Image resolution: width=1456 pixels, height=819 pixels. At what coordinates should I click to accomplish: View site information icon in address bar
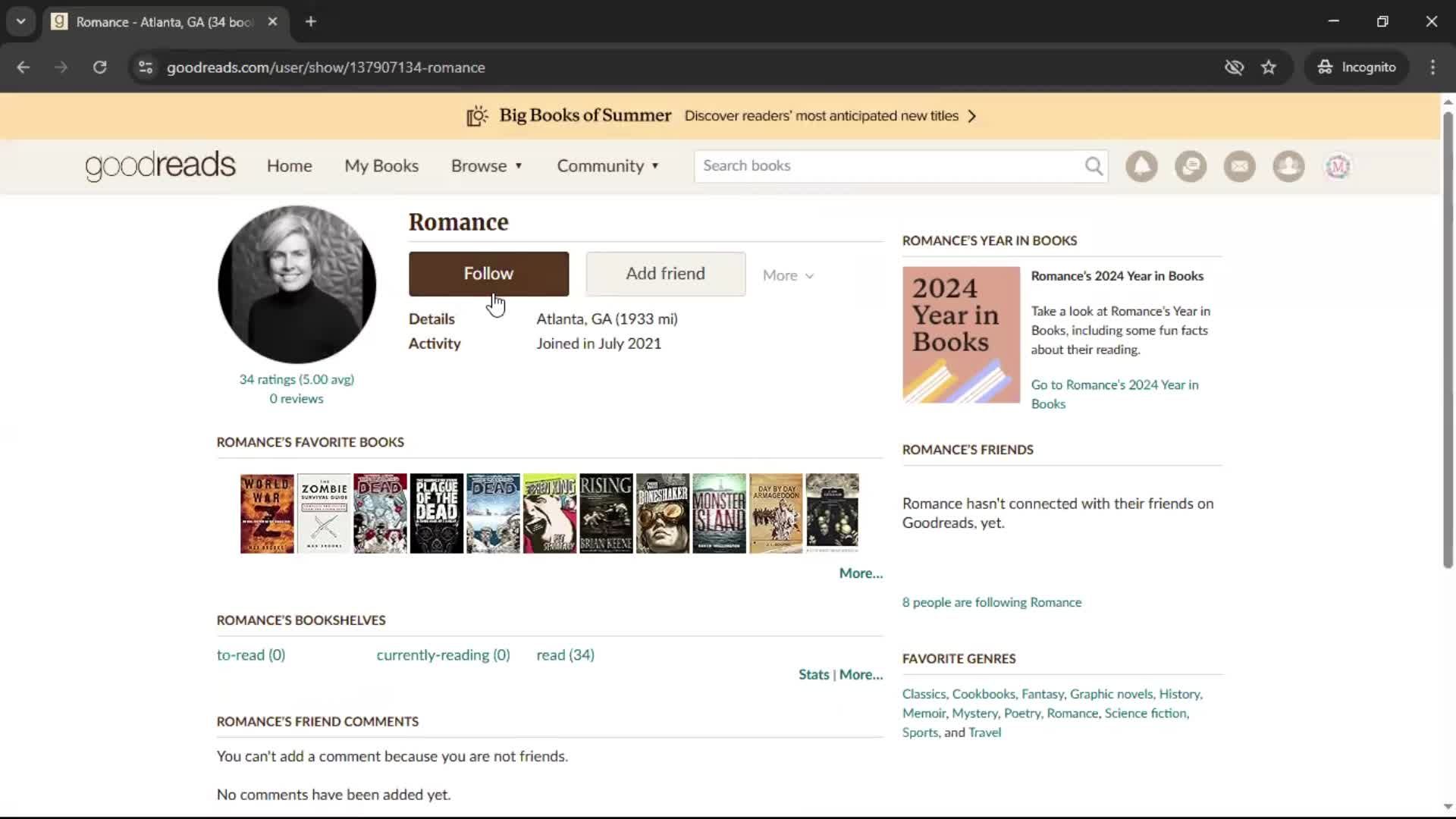pos(146,67)
